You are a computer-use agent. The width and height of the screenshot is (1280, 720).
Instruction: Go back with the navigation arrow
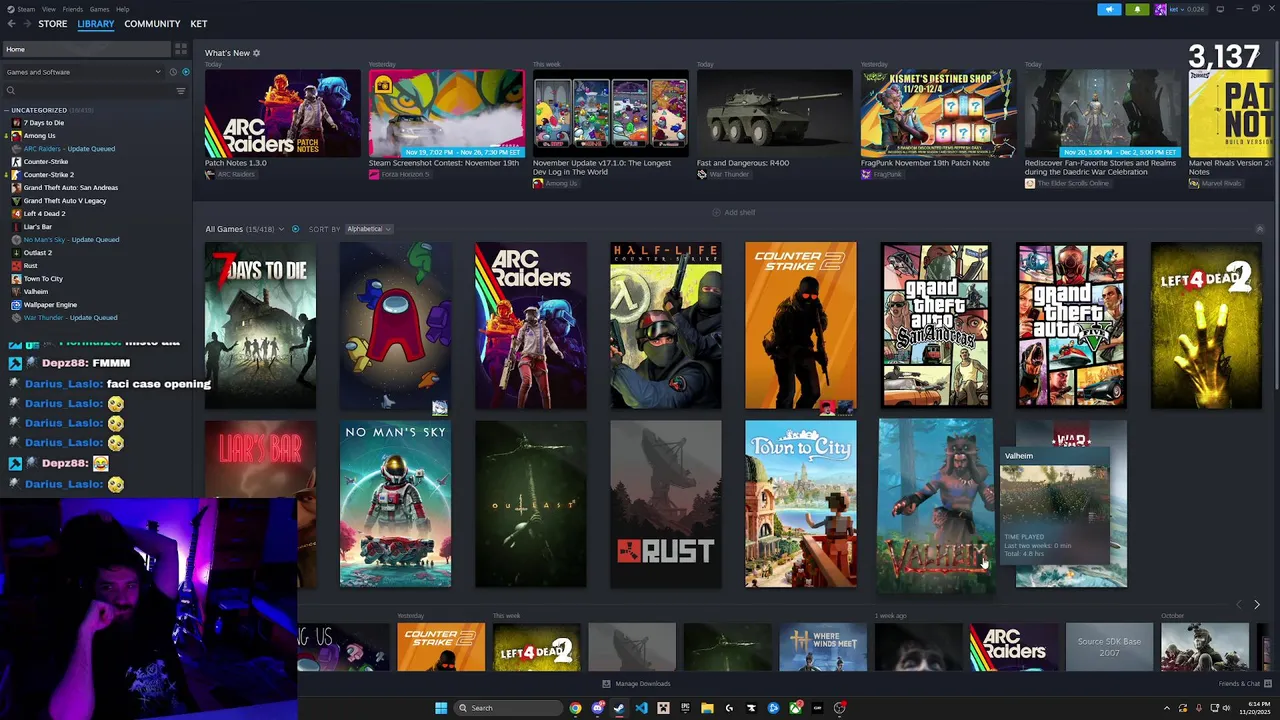point(12,24)
